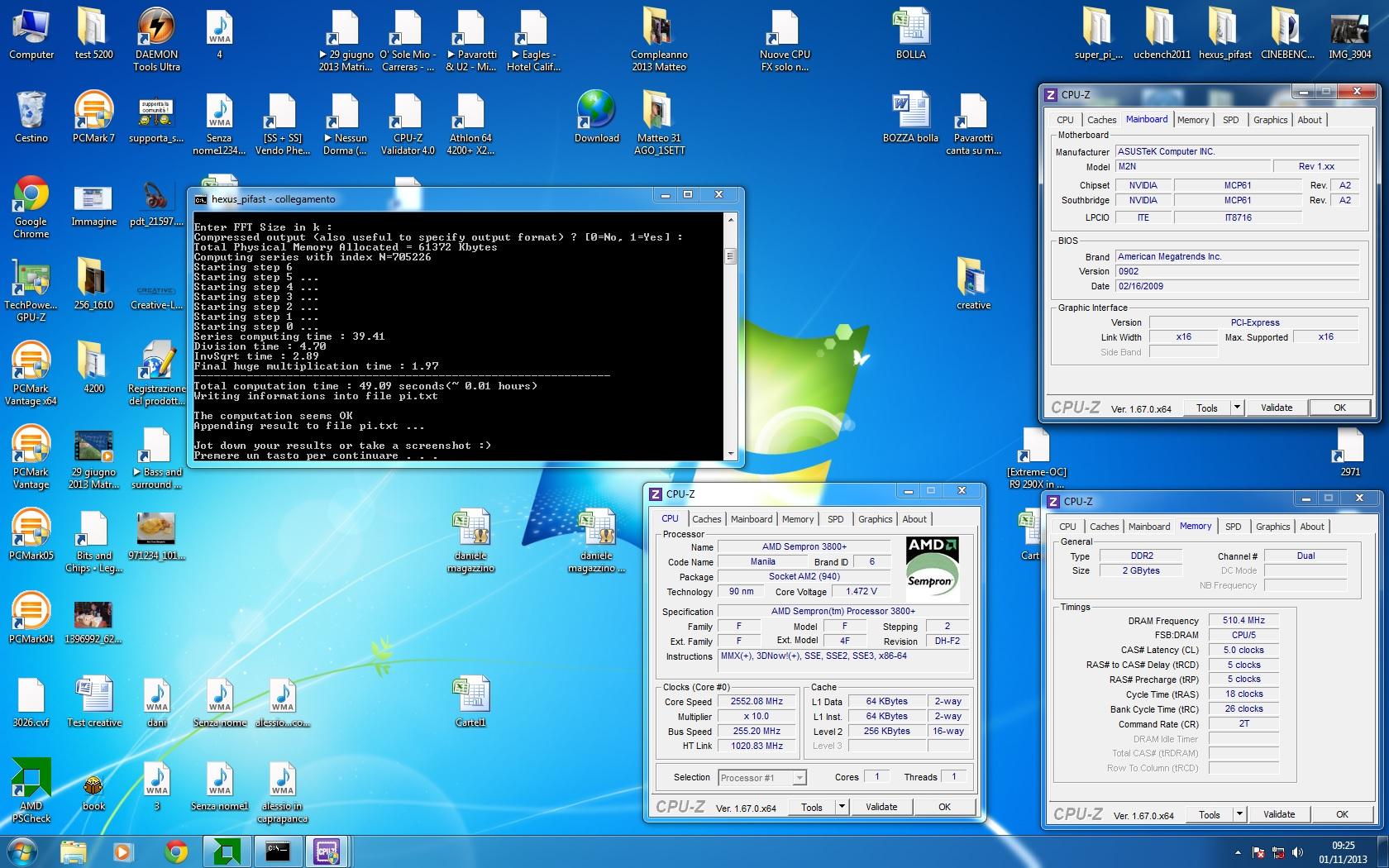Open the PCMark04 desktop shortcut
The height and width of the screenshot is (868, 1389).
coord(31,618)
